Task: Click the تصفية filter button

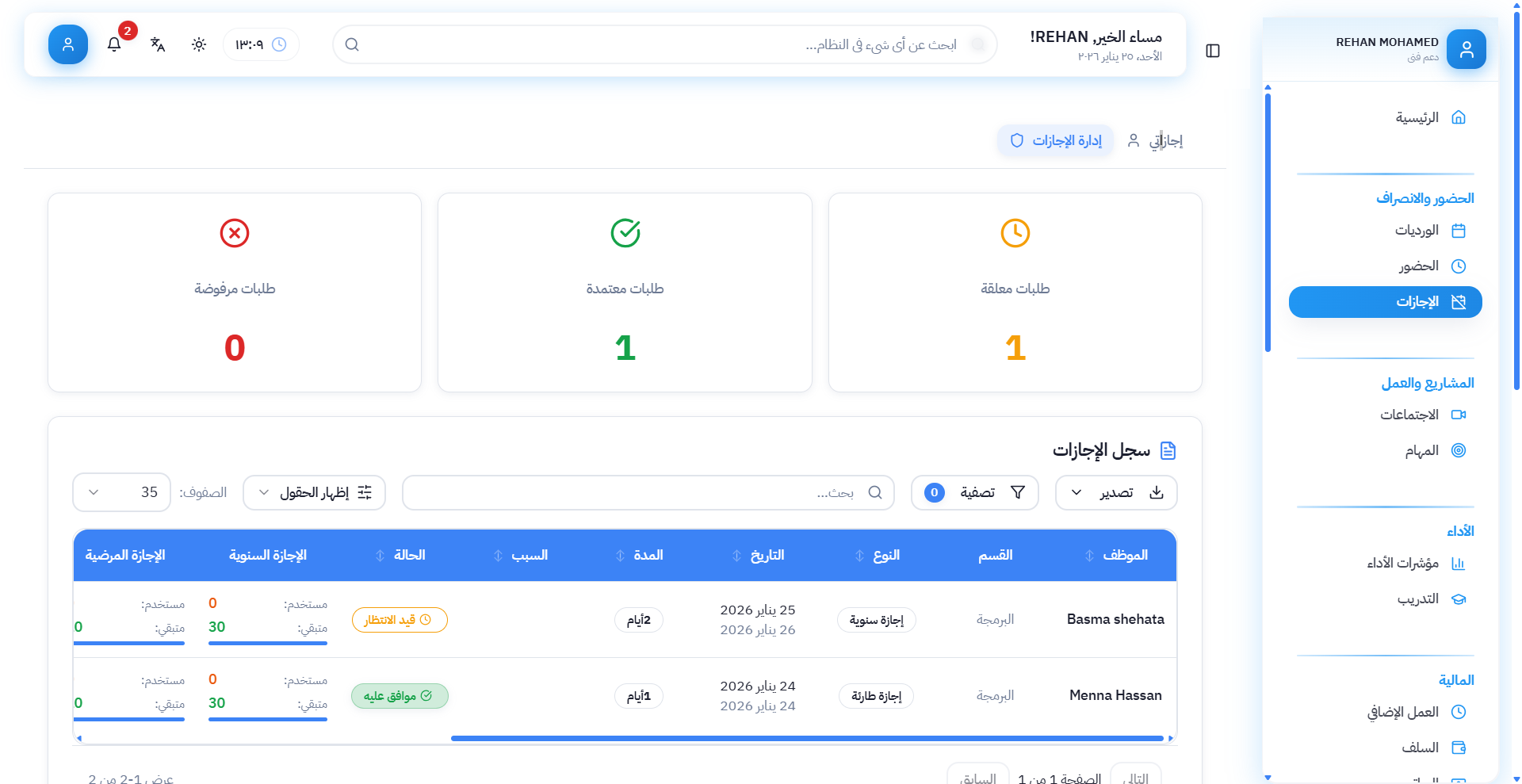Action: [x=974, y=493]
